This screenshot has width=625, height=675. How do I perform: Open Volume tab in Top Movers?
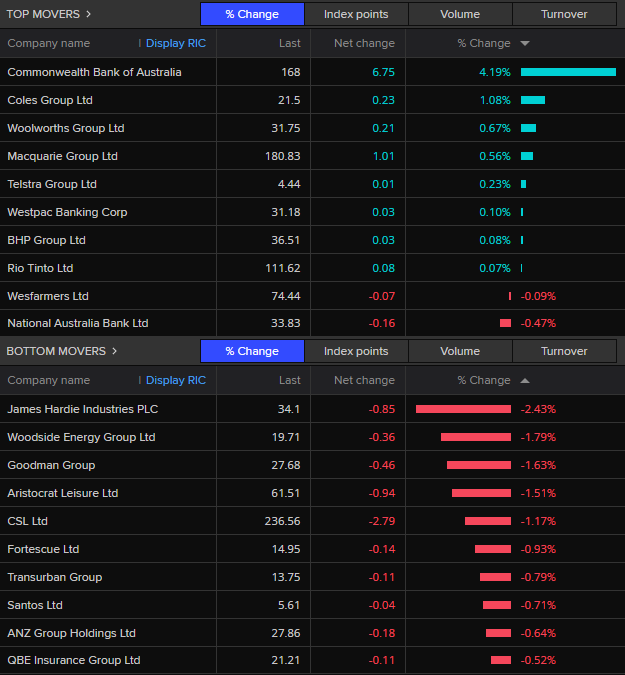pos(460,14)
